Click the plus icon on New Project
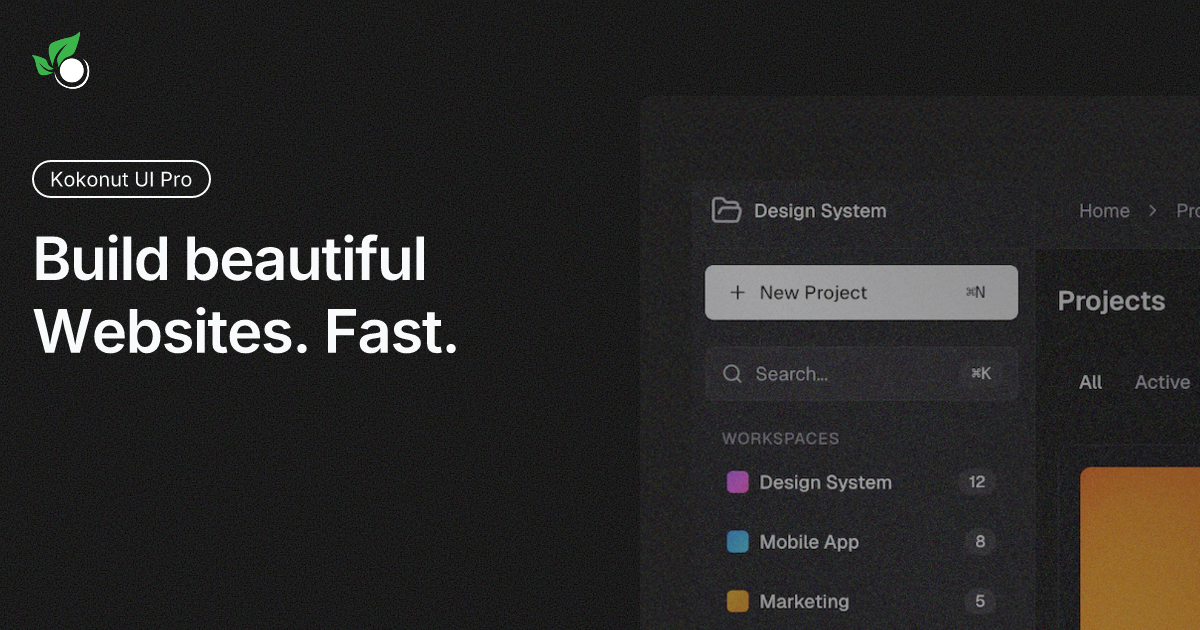Viewport: 1200px width, 630px height. coord(738,292)
